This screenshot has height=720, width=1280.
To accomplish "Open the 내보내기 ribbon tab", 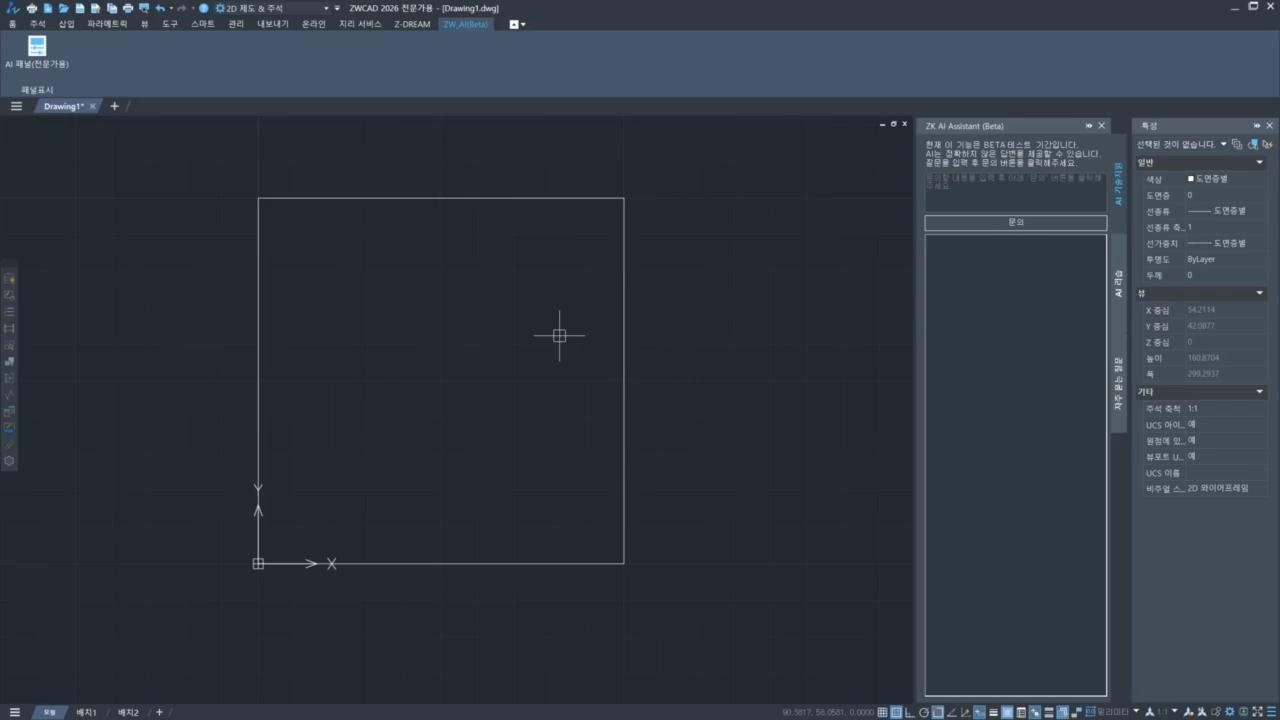I will 273,24.
